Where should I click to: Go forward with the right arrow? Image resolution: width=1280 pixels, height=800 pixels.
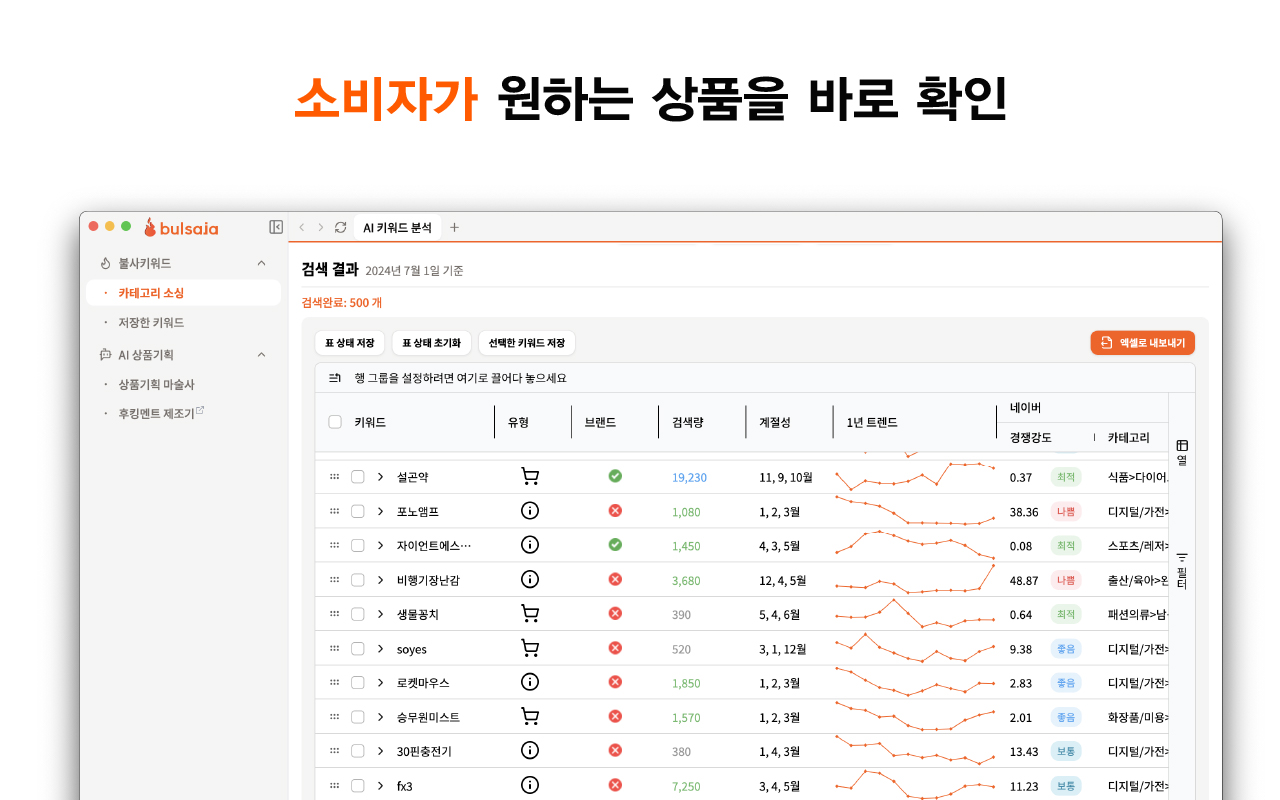click(321, 227)
